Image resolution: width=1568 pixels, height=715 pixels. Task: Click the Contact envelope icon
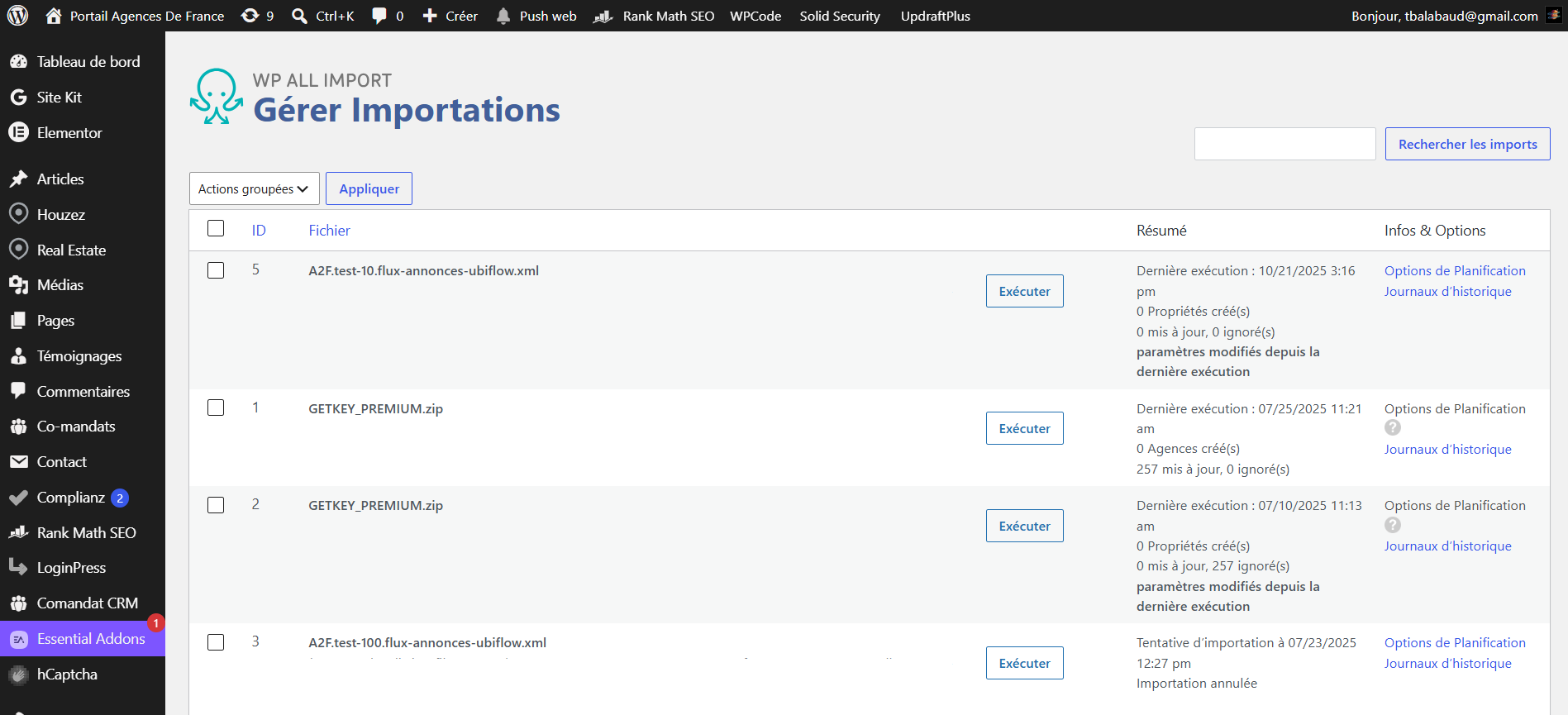click(18, 462)
